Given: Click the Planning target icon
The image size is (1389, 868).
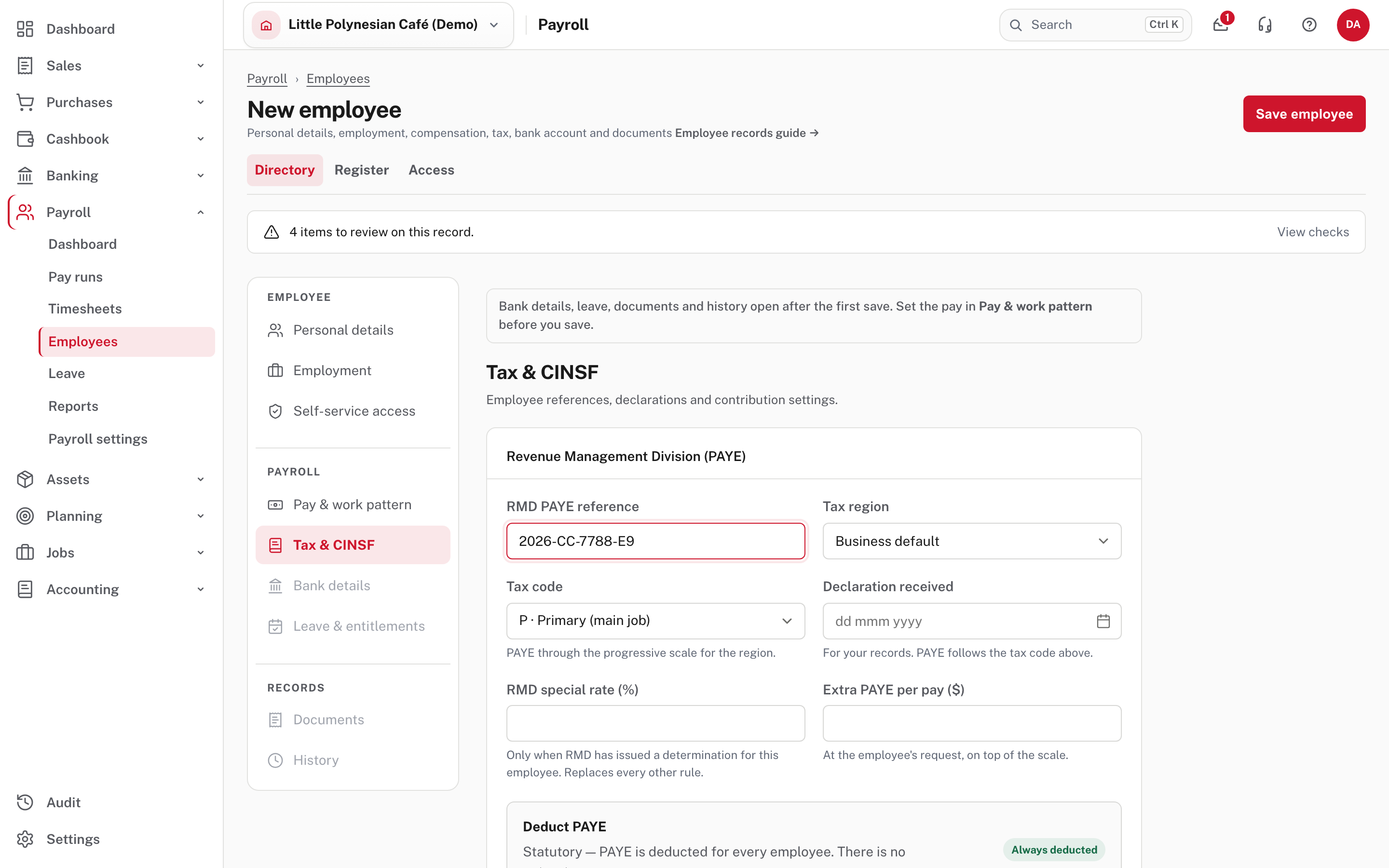Looking at the screenshot, I should [25, 516].
